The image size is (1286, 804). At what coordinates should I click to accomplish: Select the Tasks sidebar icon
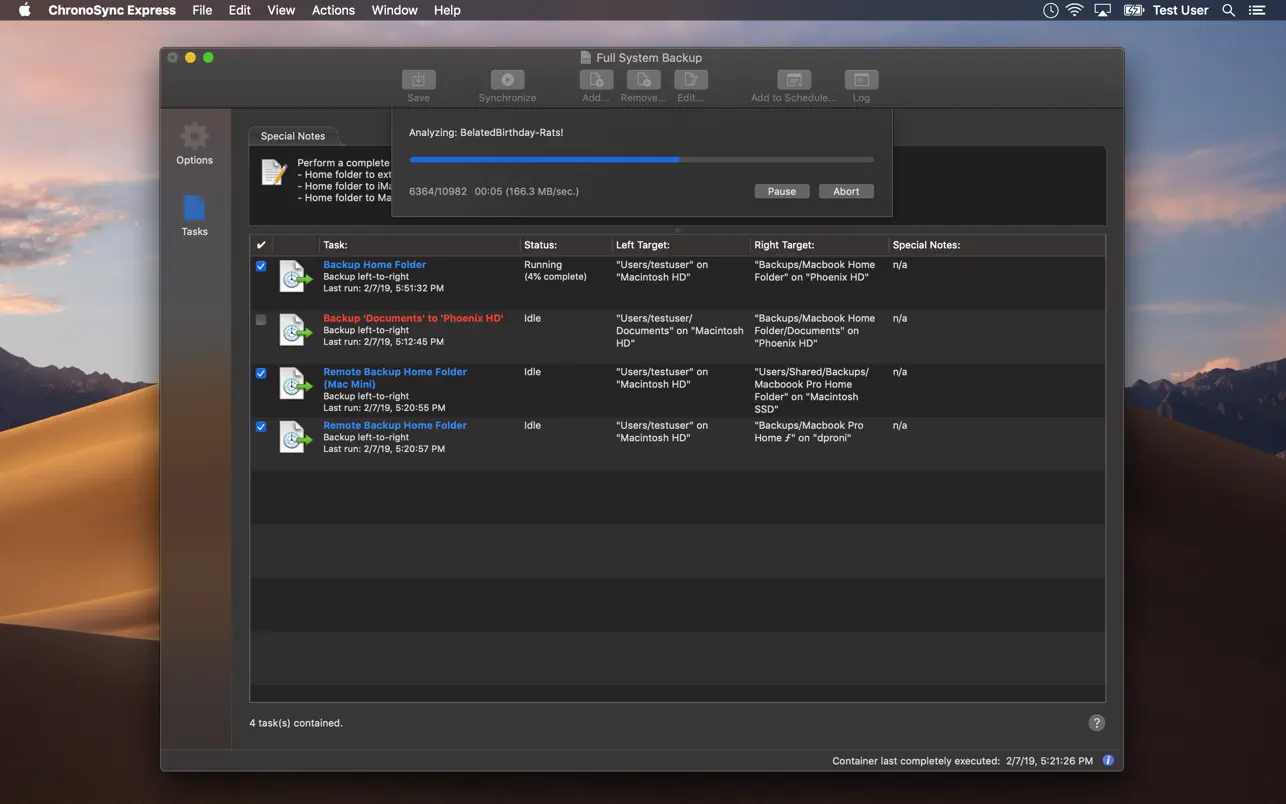pyautogui.click(x=194, y=207)
